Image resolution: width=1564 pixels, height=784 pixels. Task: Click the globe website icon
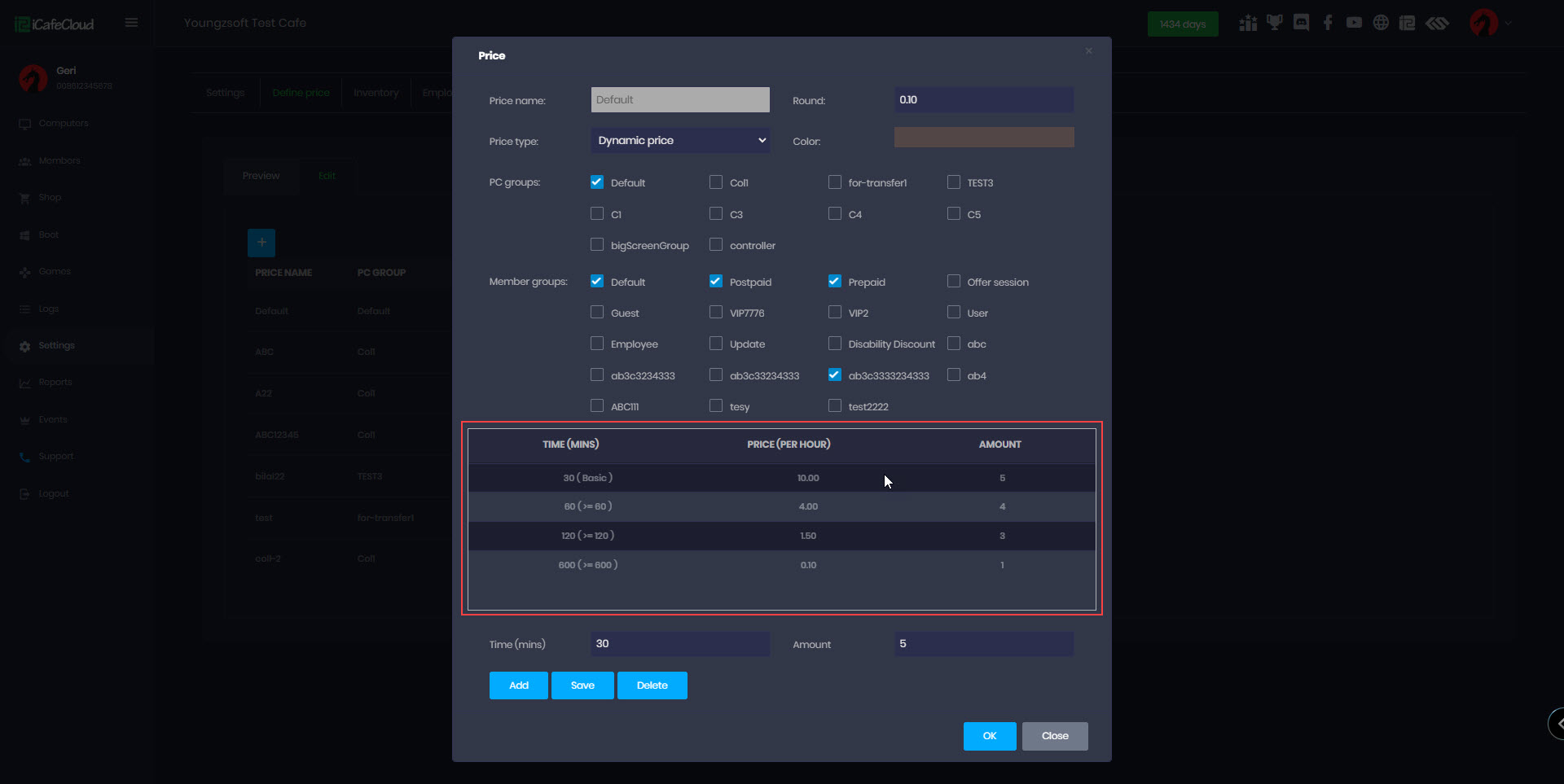1381,24
